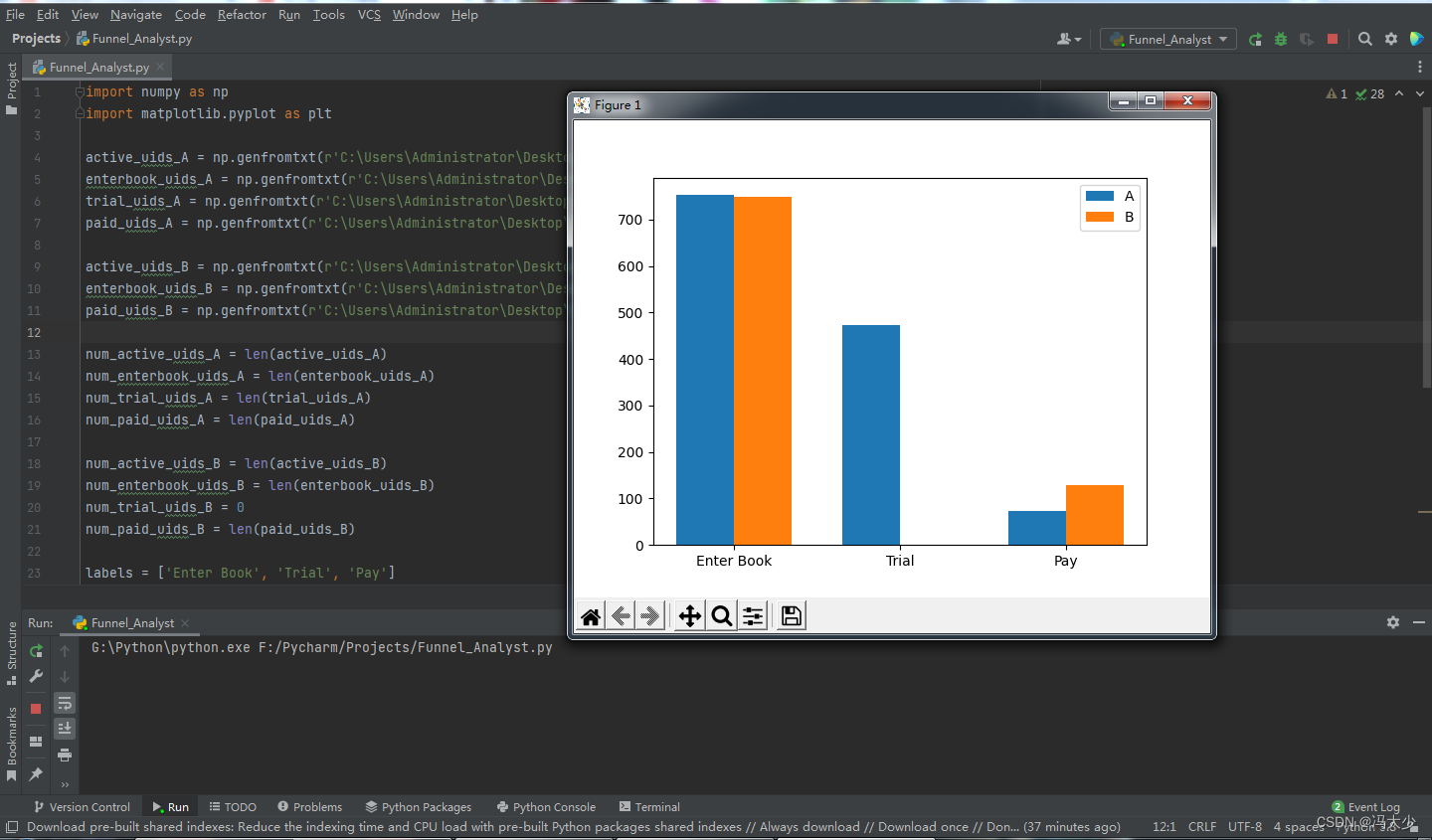Open Version Control tool window
The height and width of the screenshot is (840, 1432).
pos(82,807)
